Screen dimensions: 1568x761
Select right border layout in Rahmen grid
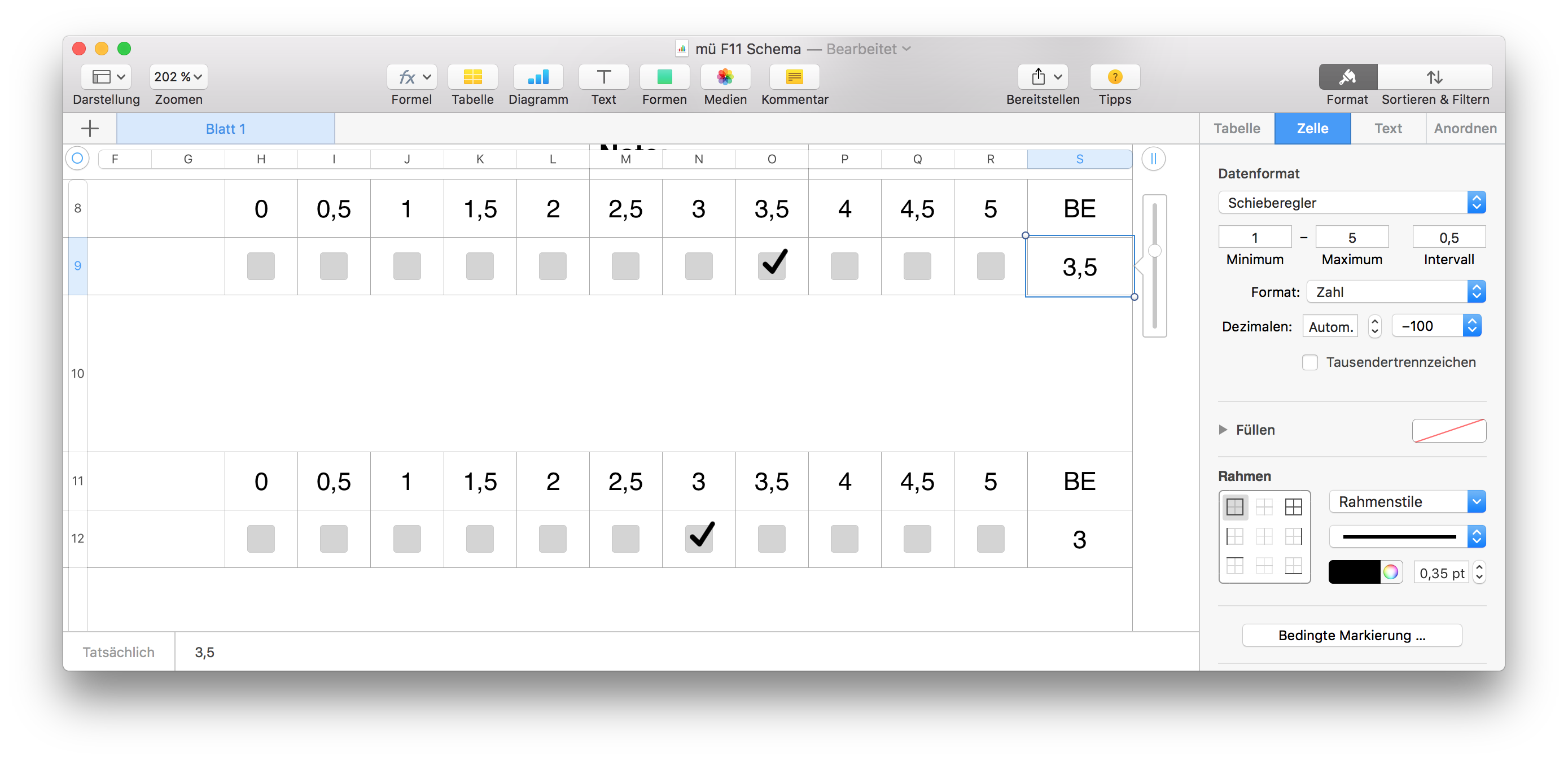(1294, 536)
